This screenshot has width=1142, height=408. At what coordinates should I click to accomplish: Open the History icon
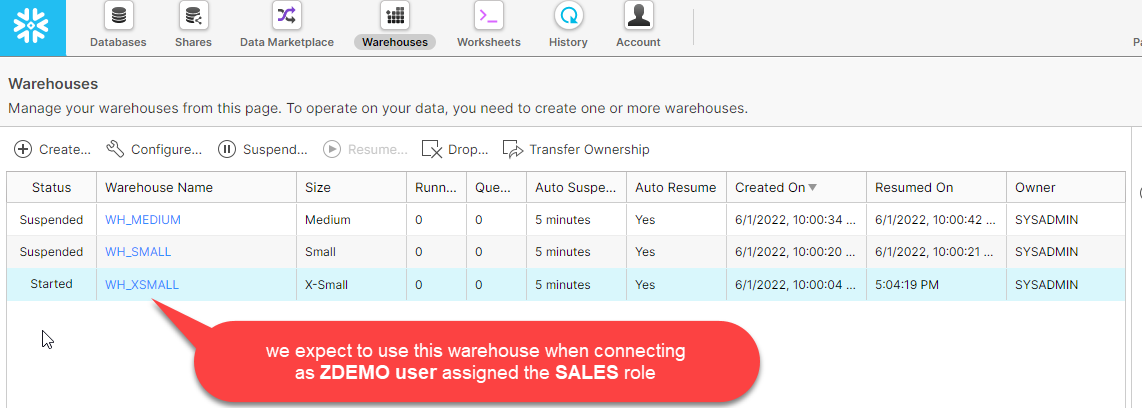pyautogui.click(x=568, y=15)
